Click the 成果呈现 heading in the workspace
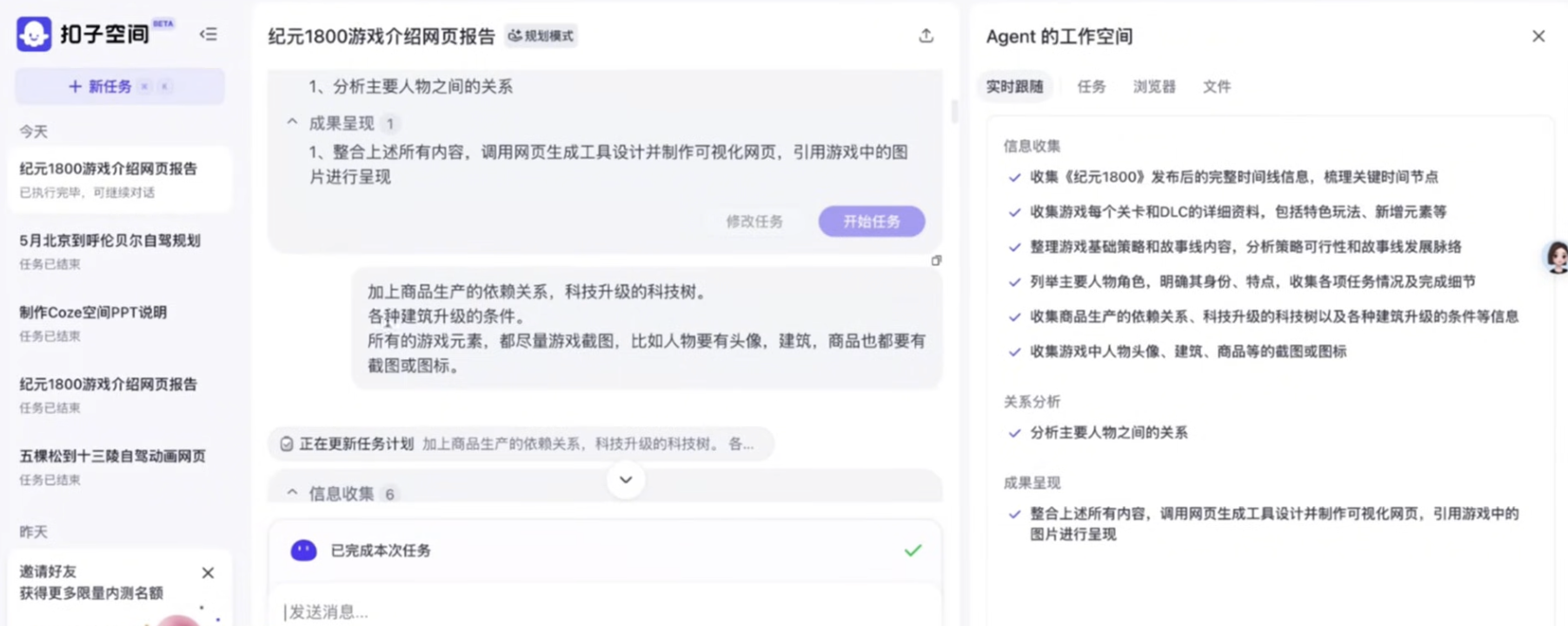The image size is (1568, 626). [1032, 483]
